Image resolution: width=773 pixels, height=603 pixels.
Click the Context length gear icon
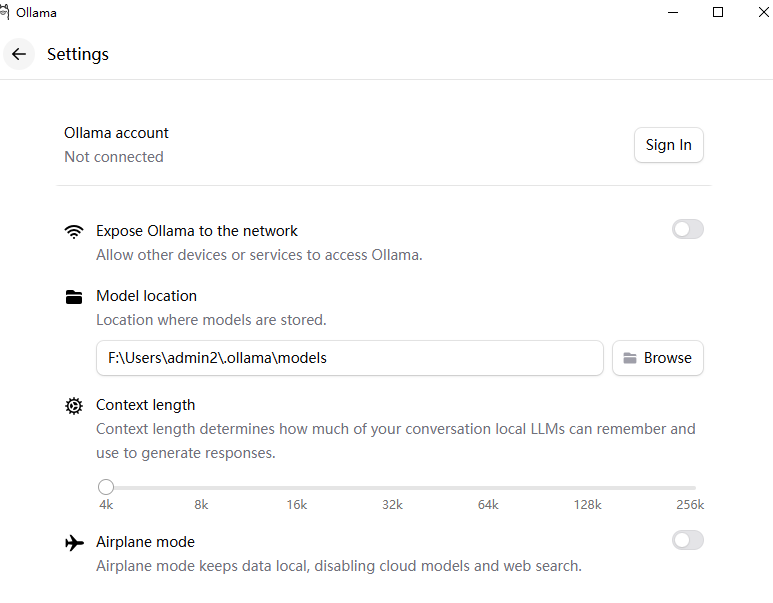coord(74,406)
